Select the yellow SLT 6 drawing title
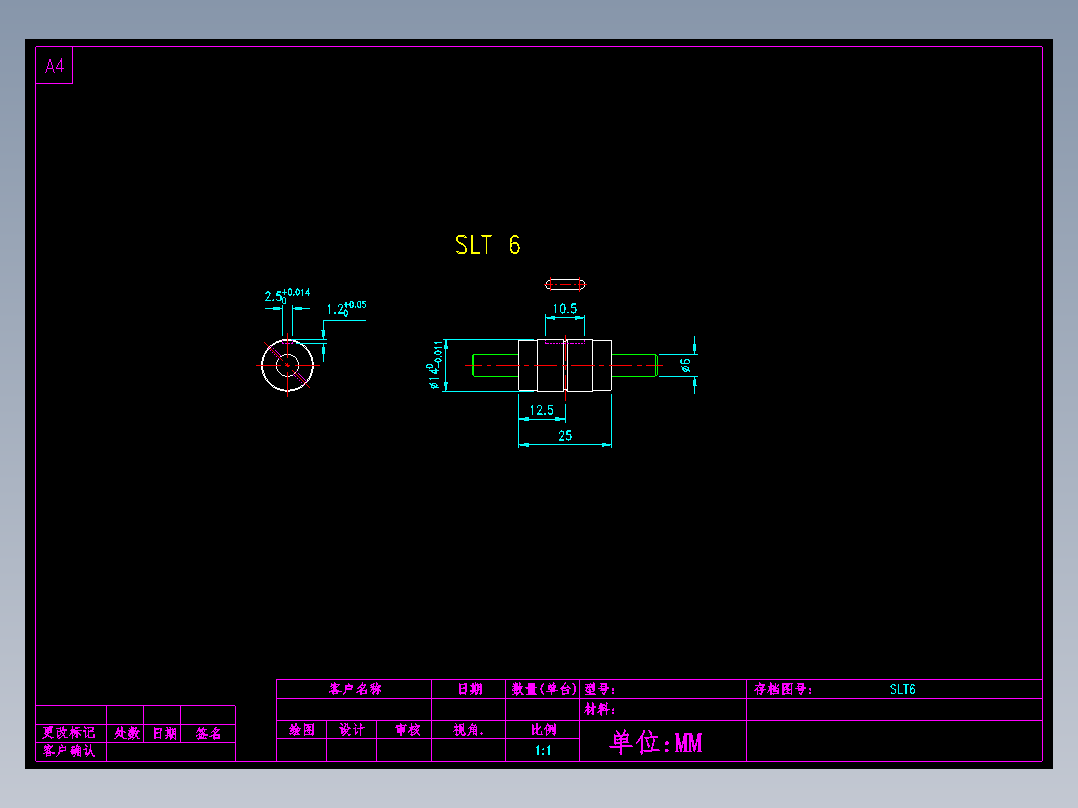The height and width of the screenshot is (808, 1078). click(487, 245)
